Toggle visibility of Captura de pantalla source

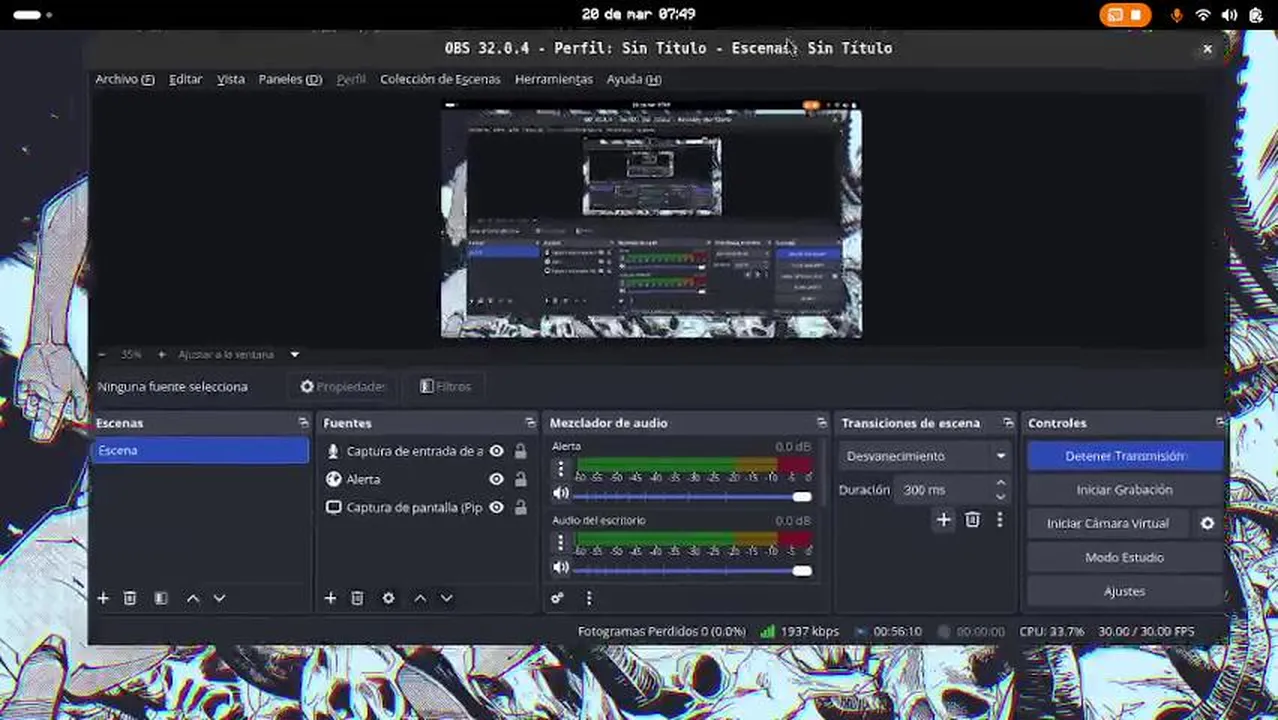(496, 507)
